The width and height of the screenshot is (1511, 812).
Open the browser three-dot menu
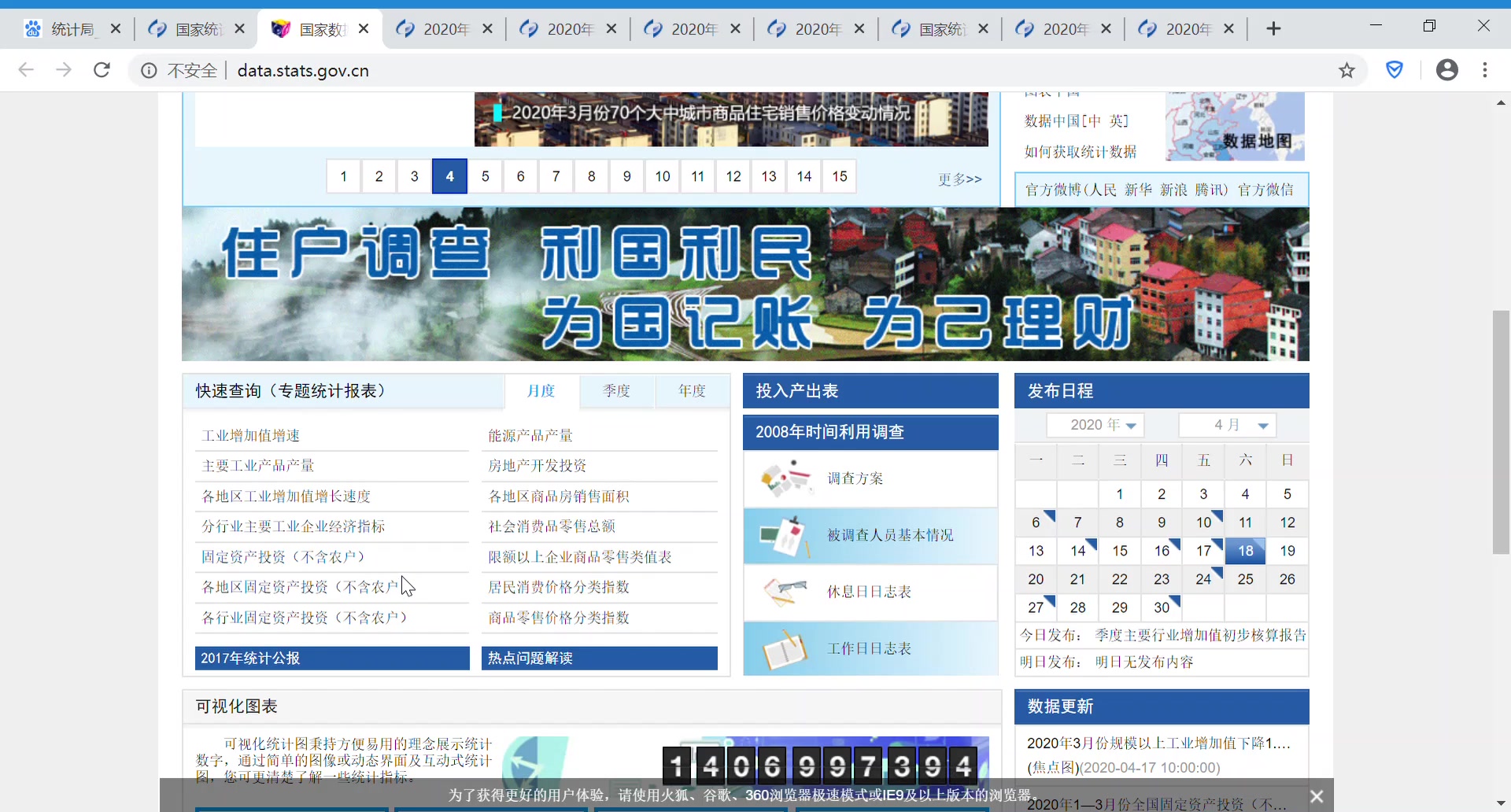(x=1485, y=70)
